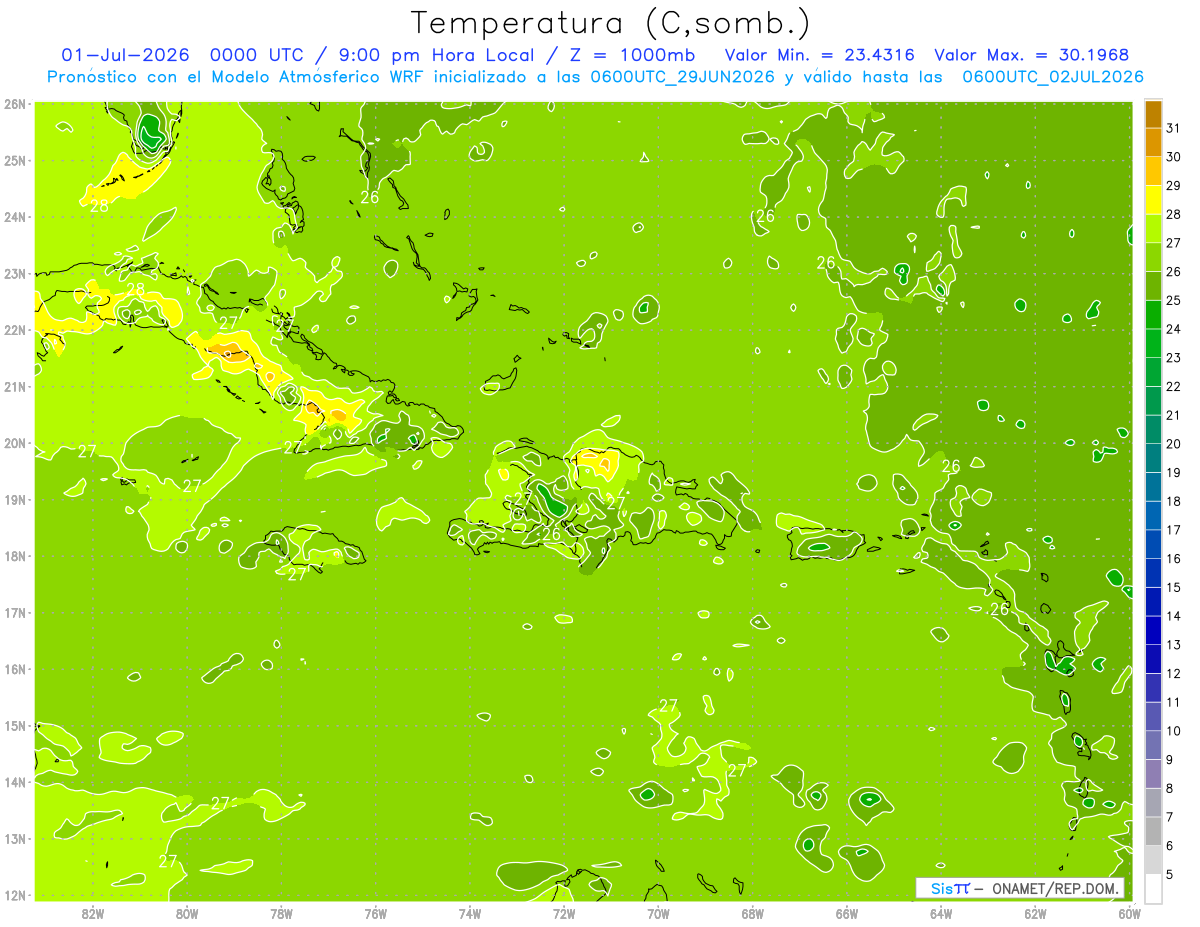
Task: Click the '15' label on color scale
Action: [1174, 587]
